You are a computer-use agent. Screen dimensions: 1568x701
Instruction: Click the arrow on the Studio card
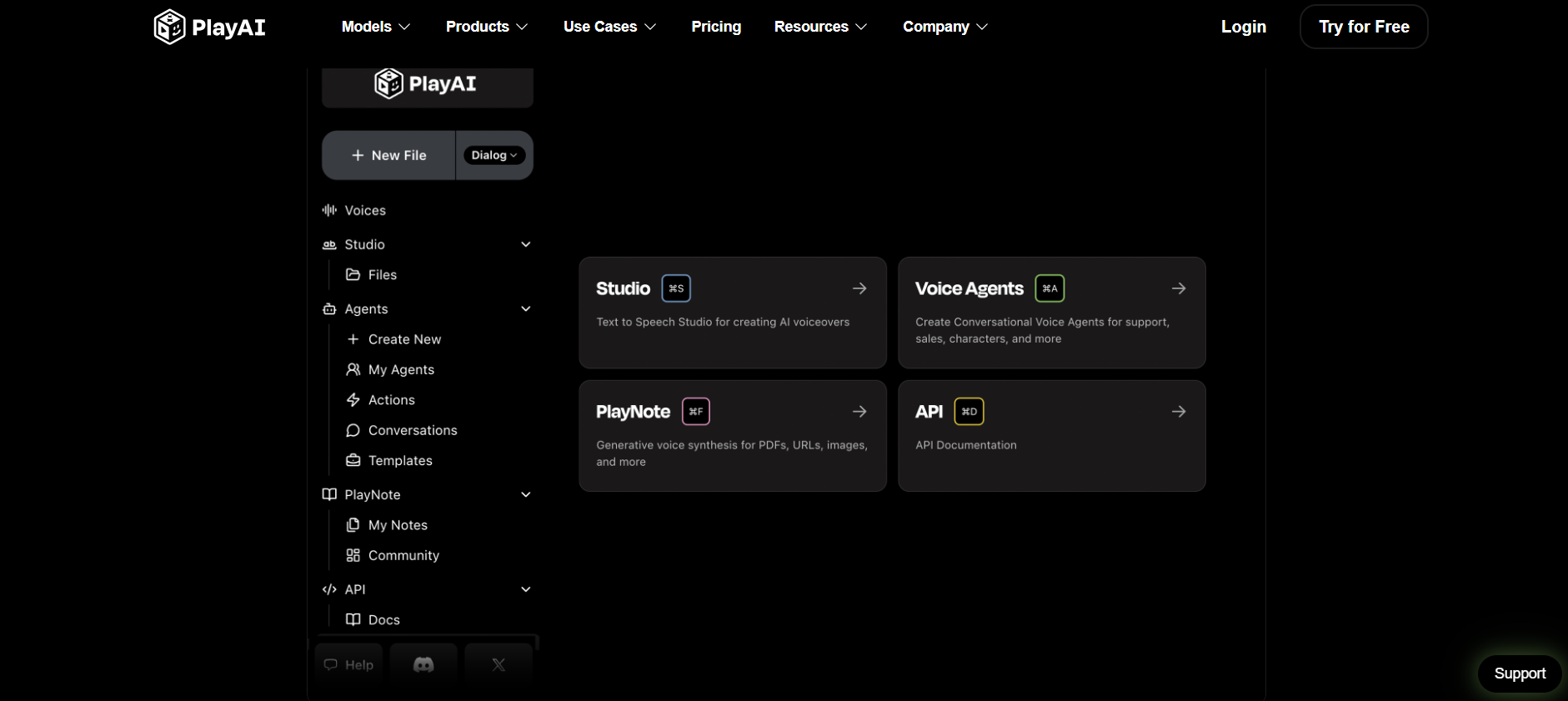coord(859,288)
